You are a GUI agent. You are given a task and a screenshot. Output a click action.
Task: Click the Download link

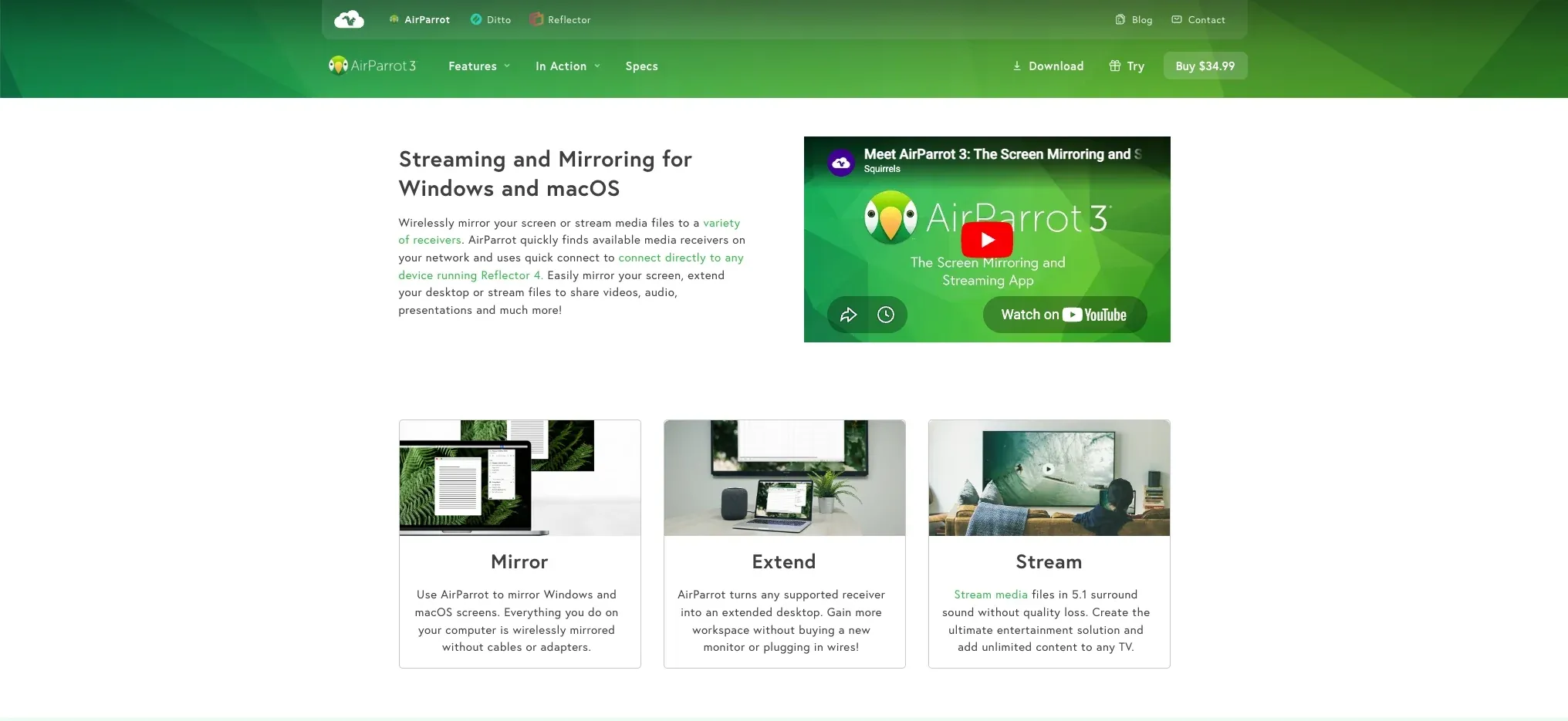[x=1048, y=66]
